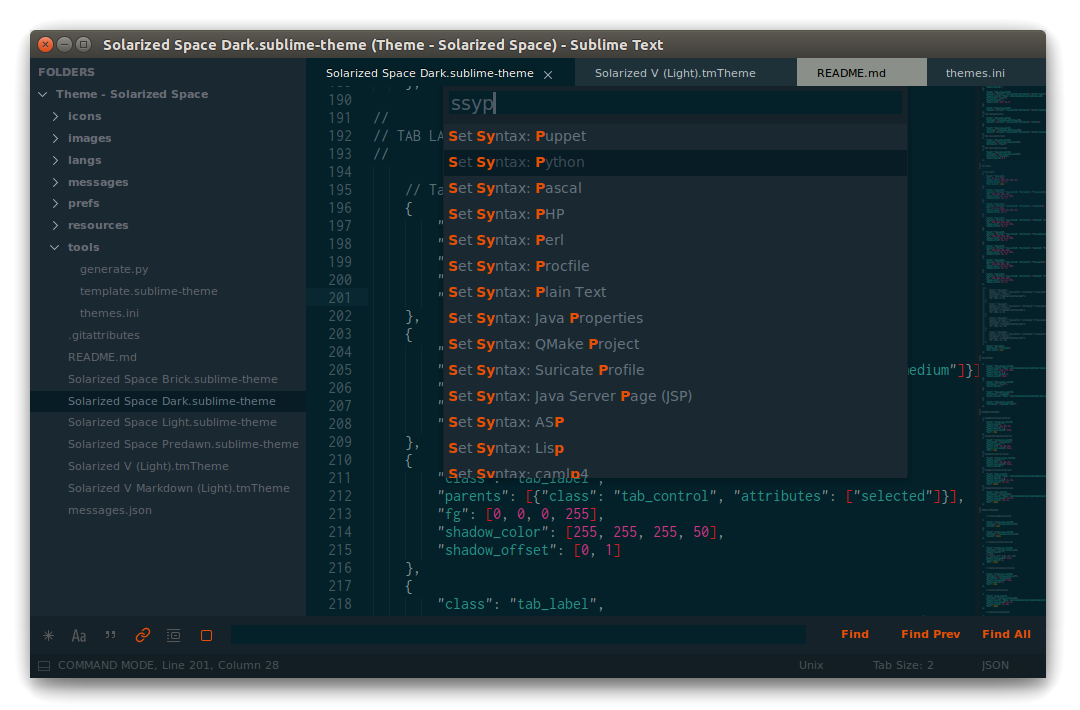
Task: Toggle regular expression search in find bar
Action: click(48, 636)
